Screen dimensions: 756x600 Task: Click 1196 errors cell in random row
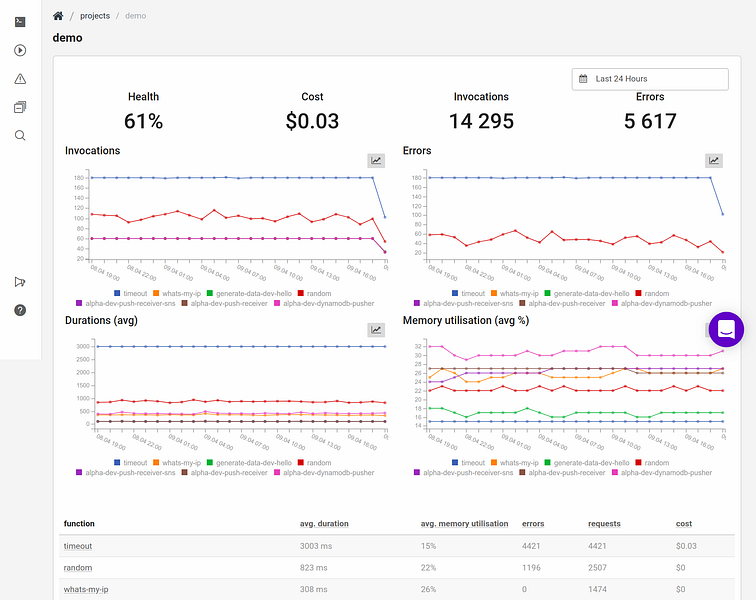point(531,568)
